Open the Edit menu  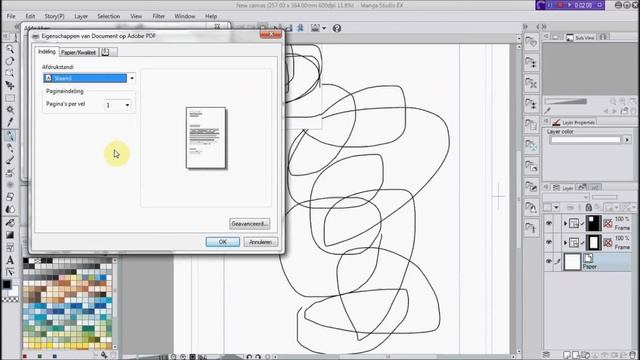[x=30, y=16]
